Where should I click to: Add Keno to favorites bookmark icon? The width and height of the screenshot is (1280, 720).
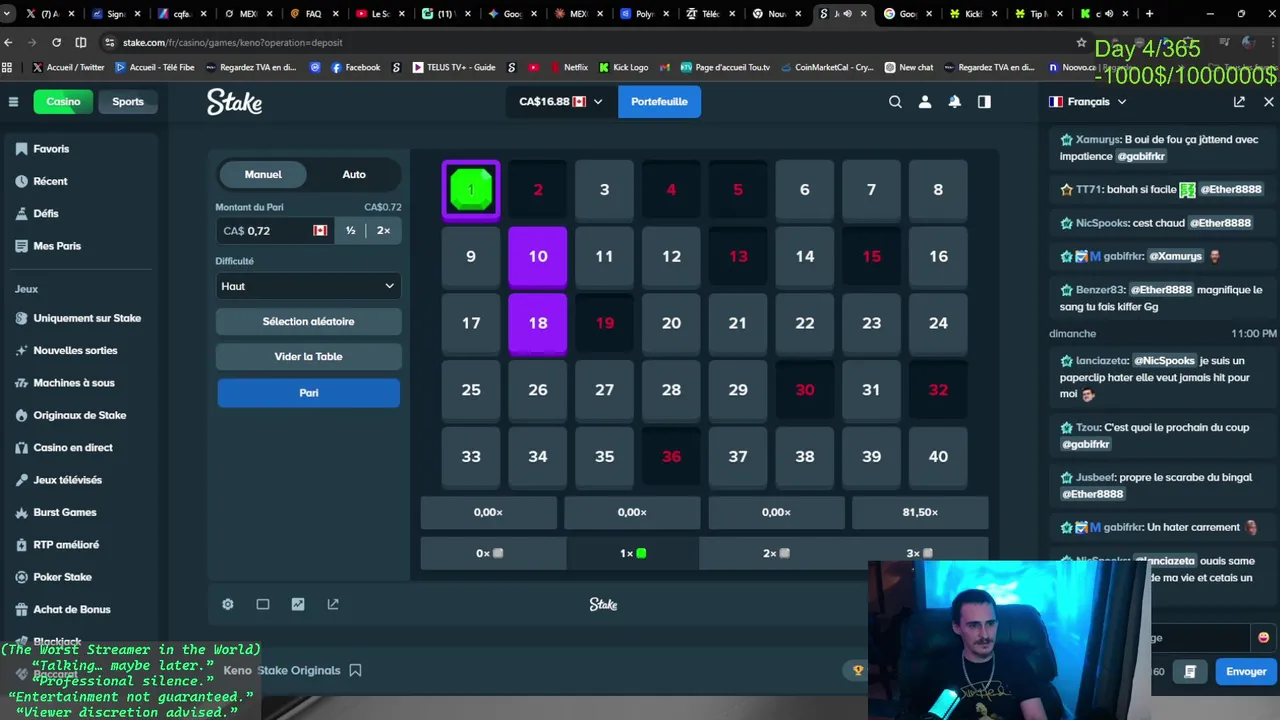click(355, 670)
